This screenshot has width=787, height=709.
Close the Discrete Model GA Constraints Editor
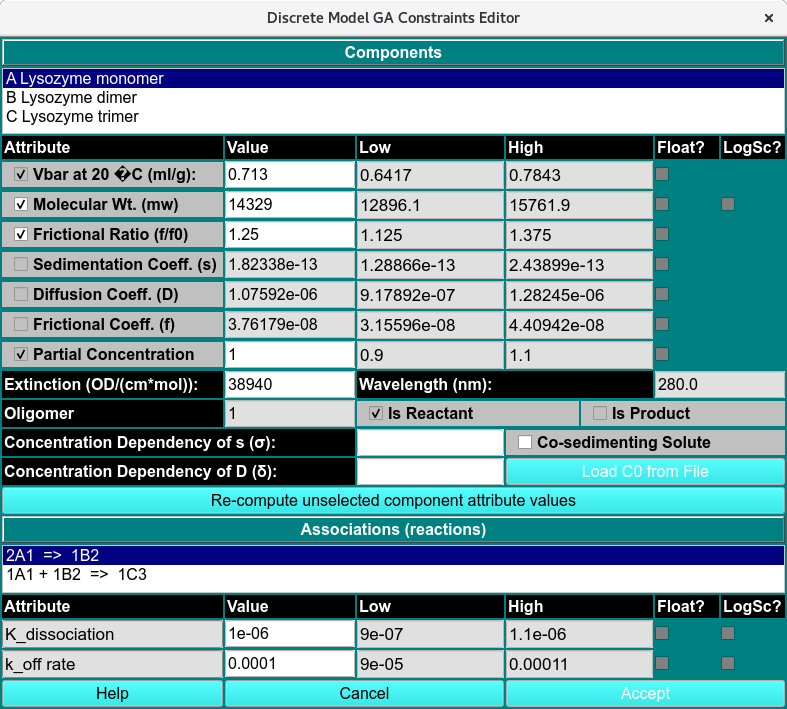768,18
